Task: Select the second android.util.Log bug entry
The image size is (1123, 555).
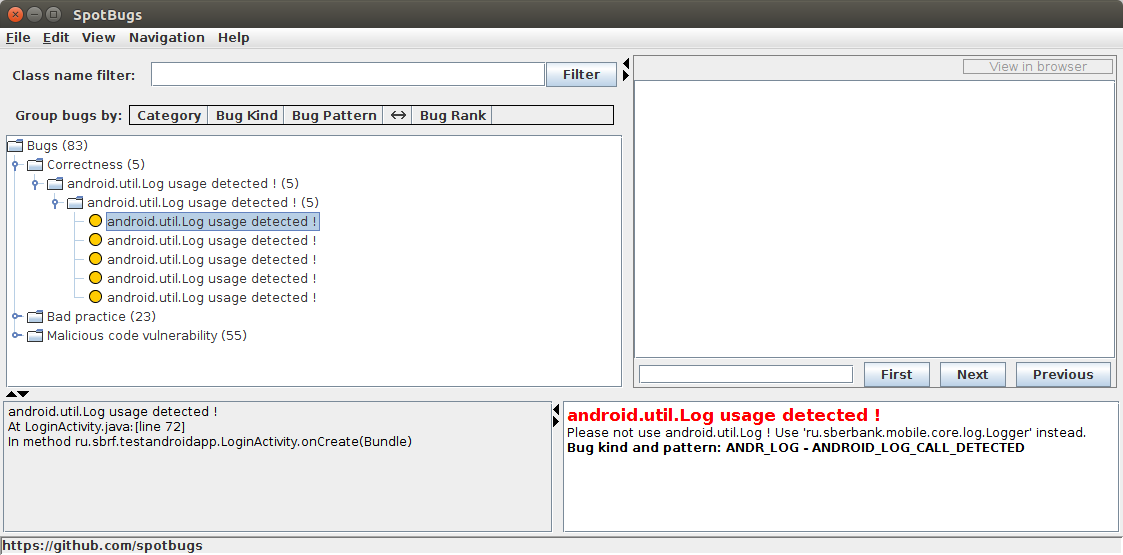Action: pyautogui.click(x=211, y=241)
